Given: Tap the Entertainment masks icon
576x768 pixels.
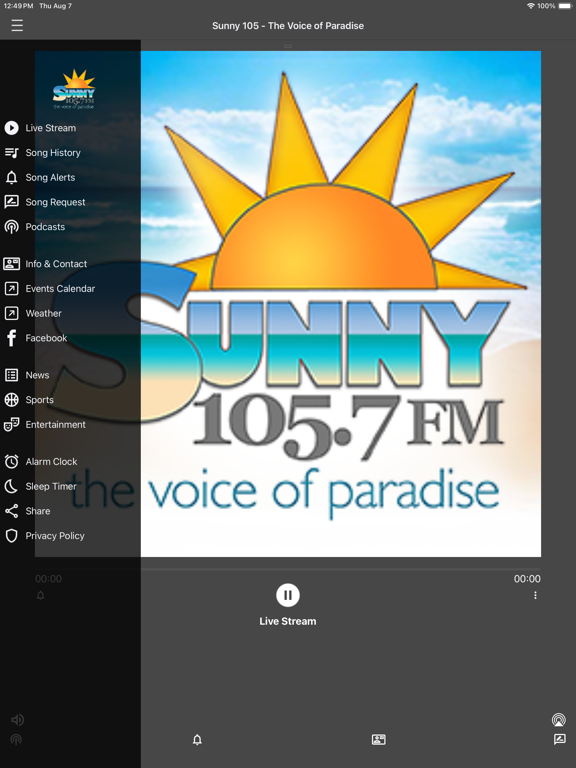Looking at the screenshot, I should [x=11, y=425].
